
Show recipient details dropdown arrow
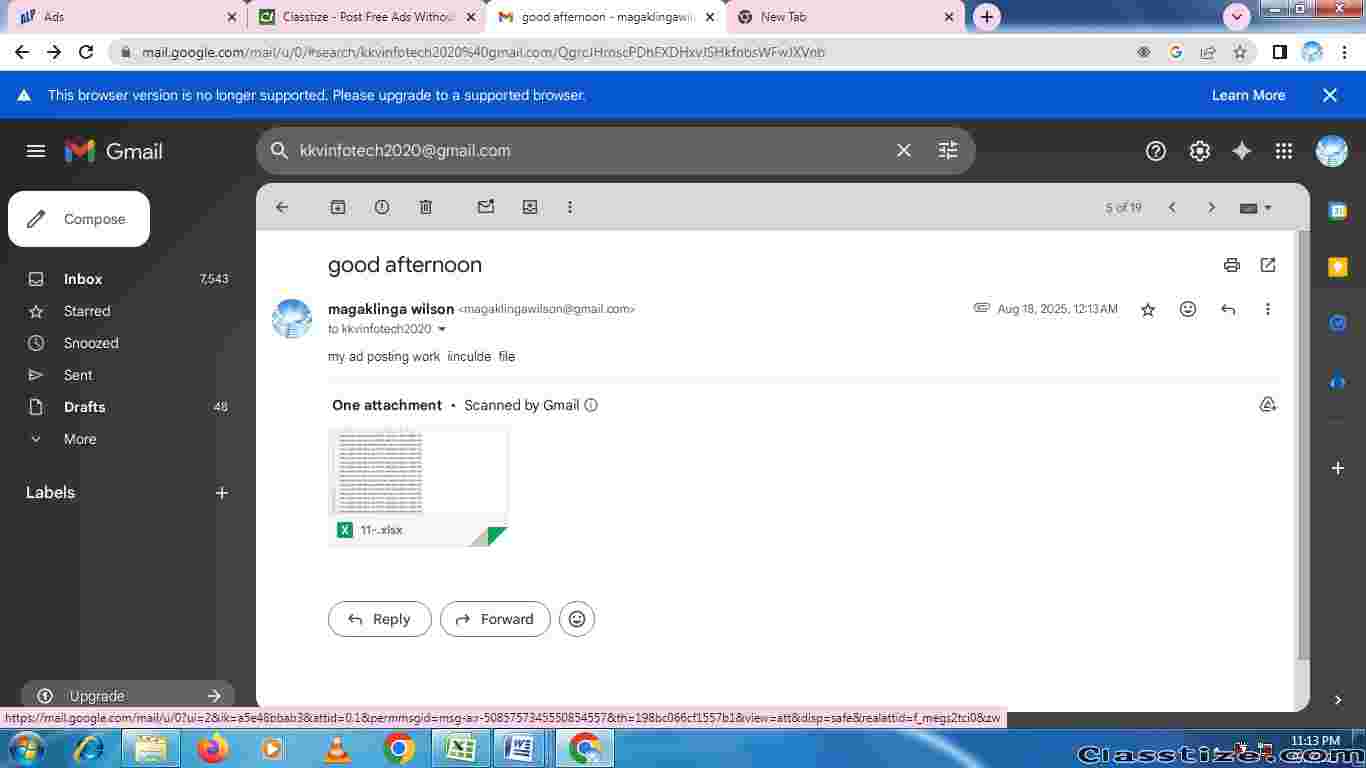442,329
